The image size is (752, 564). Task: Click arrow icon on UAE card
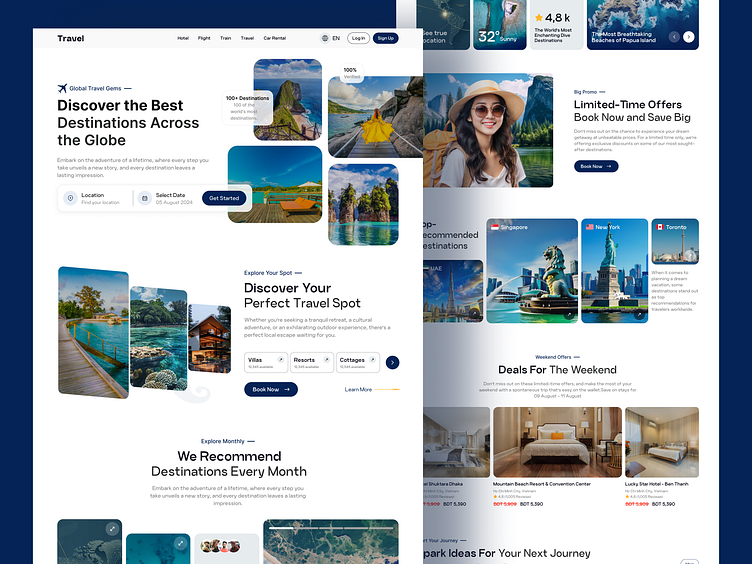coord(474,314)
